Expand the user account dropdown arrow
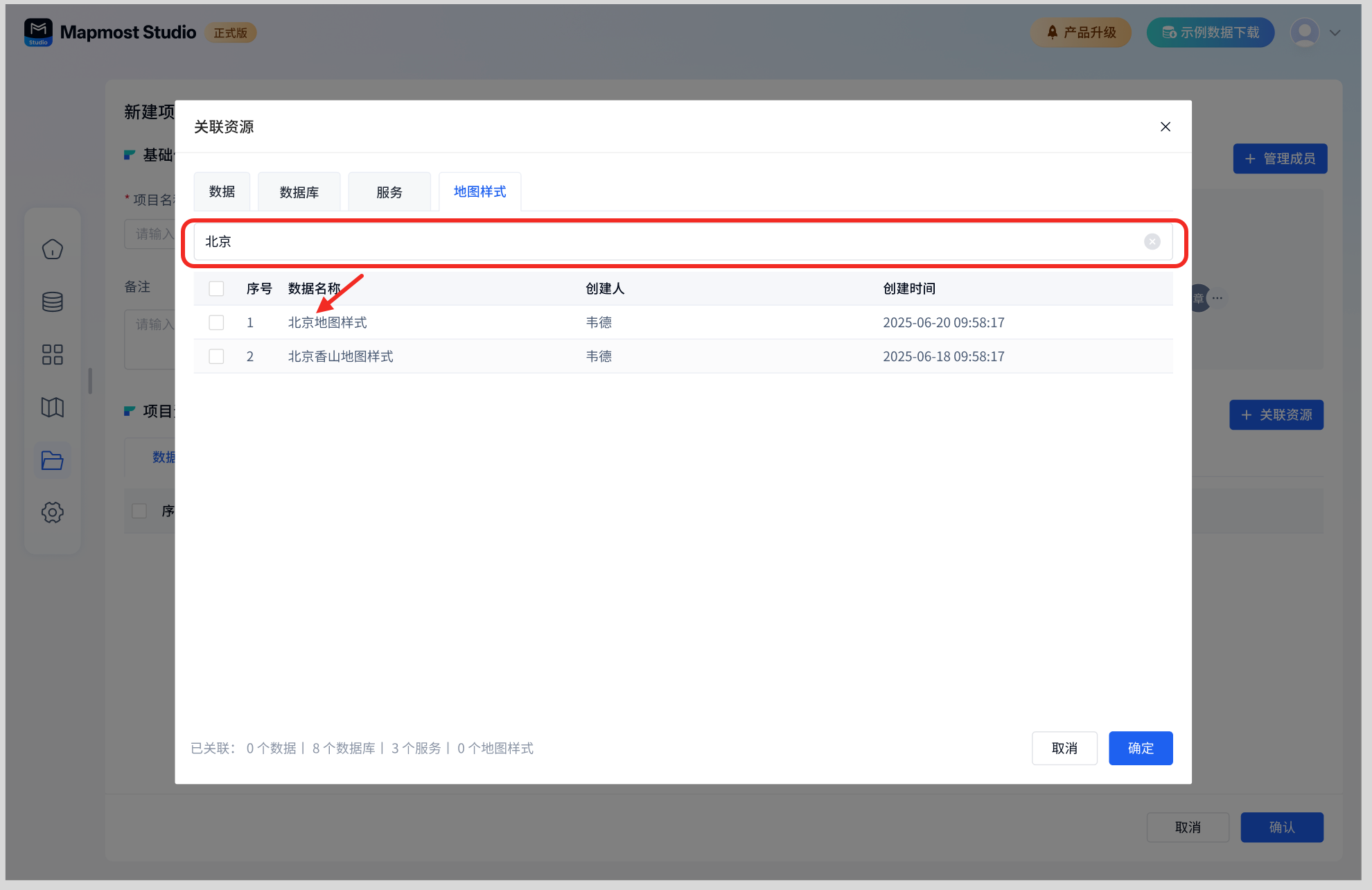This screenshot has width=1372, height=890. (x=1335, y=33)
